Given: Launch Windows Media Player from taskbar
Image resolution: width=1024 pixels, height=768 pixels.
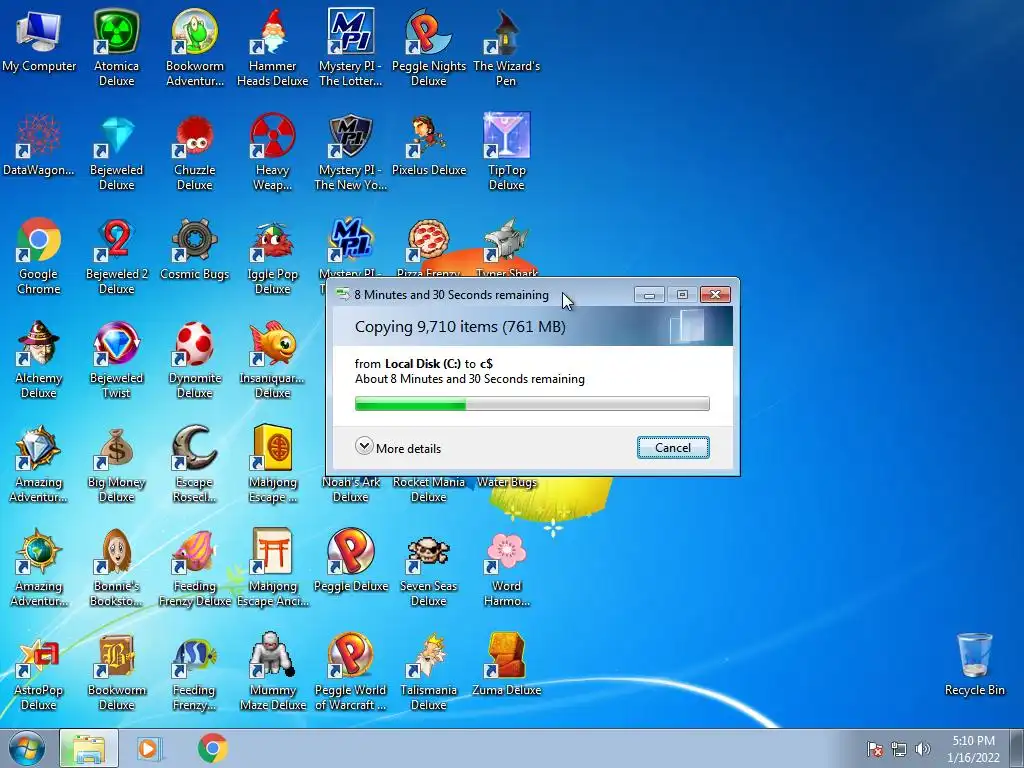Looking at the screenshot, I should tap(149, 748).
